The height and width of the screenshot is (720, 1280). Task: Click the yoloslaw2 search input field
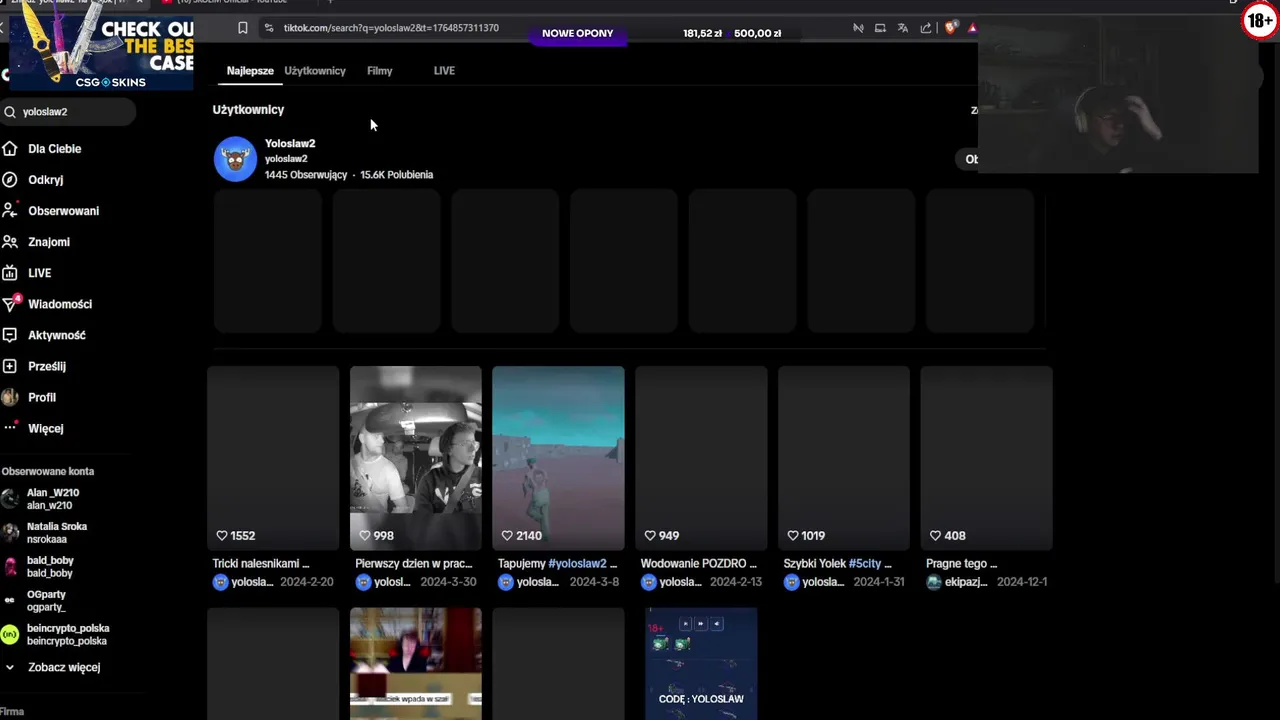(67, 112)
